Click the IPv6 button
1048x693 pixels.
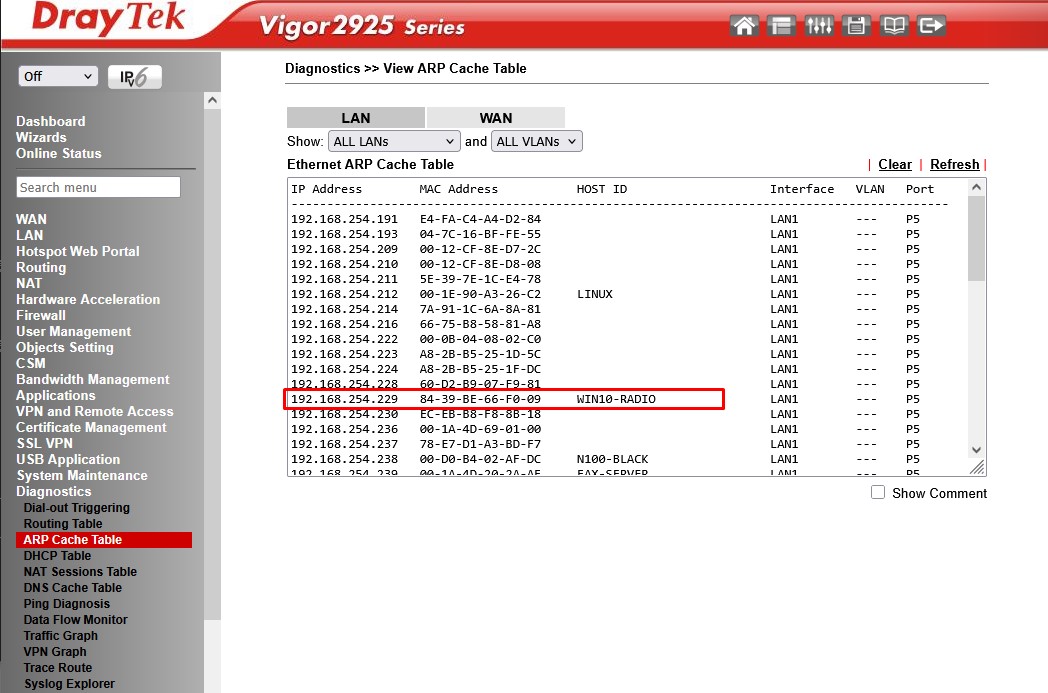coord(134,77)
